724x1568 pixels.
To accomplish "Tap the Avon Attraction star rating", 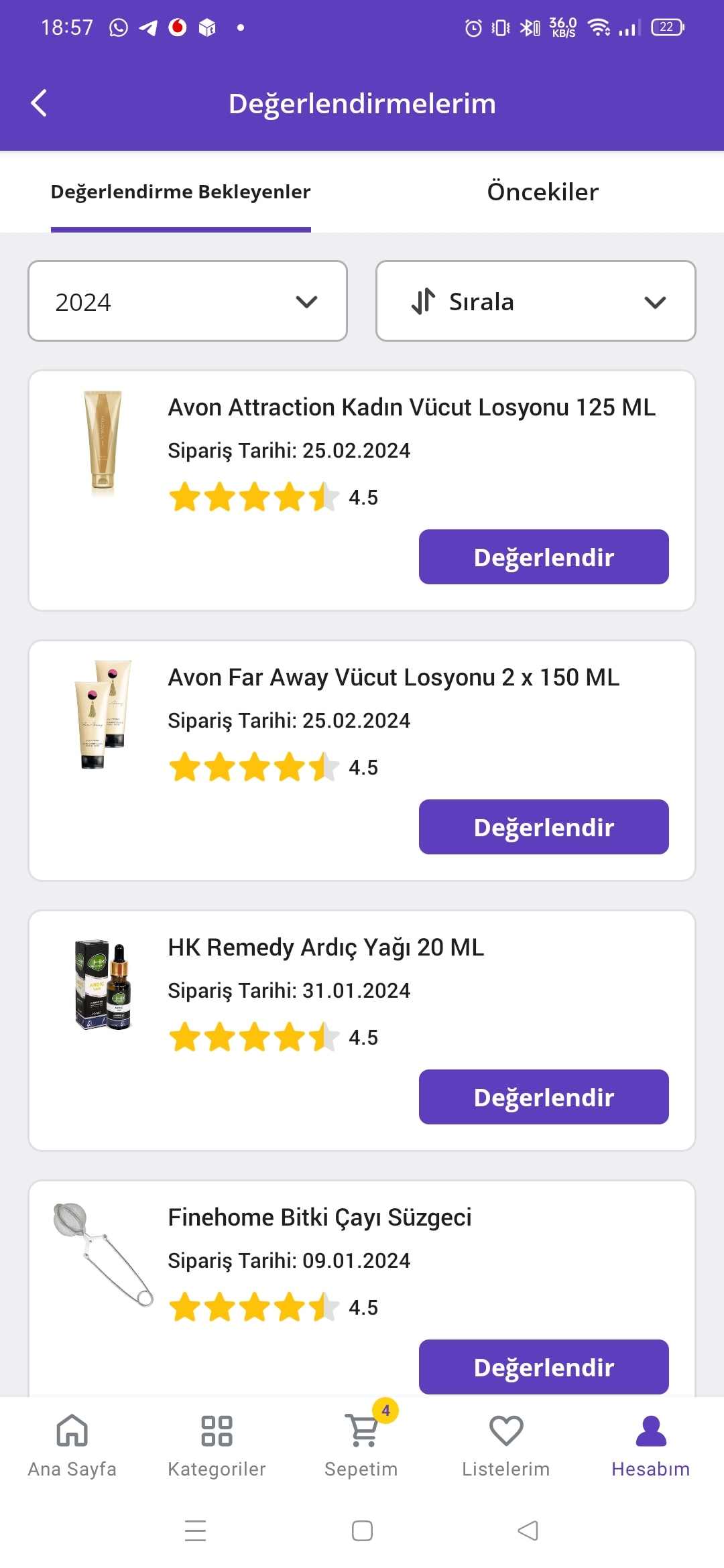I will (x=253, y=497).
